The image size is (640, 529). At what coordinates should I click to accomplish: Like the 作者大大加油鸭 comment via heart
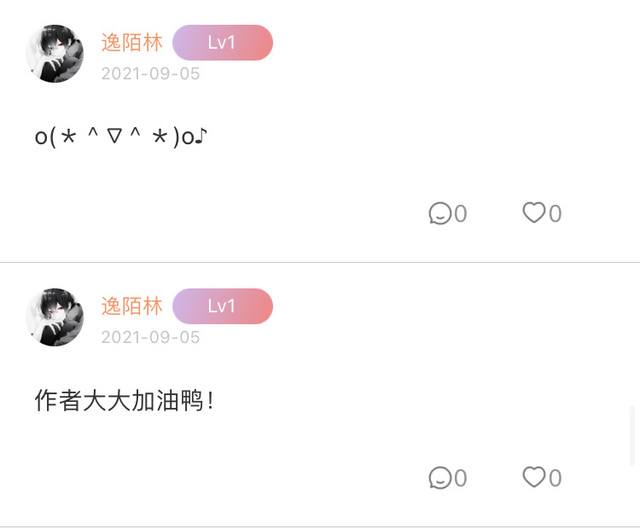[x=534, y=477]
